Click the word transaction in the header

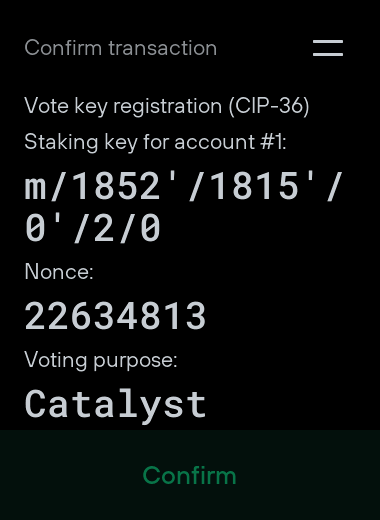[x=162, y=48]
